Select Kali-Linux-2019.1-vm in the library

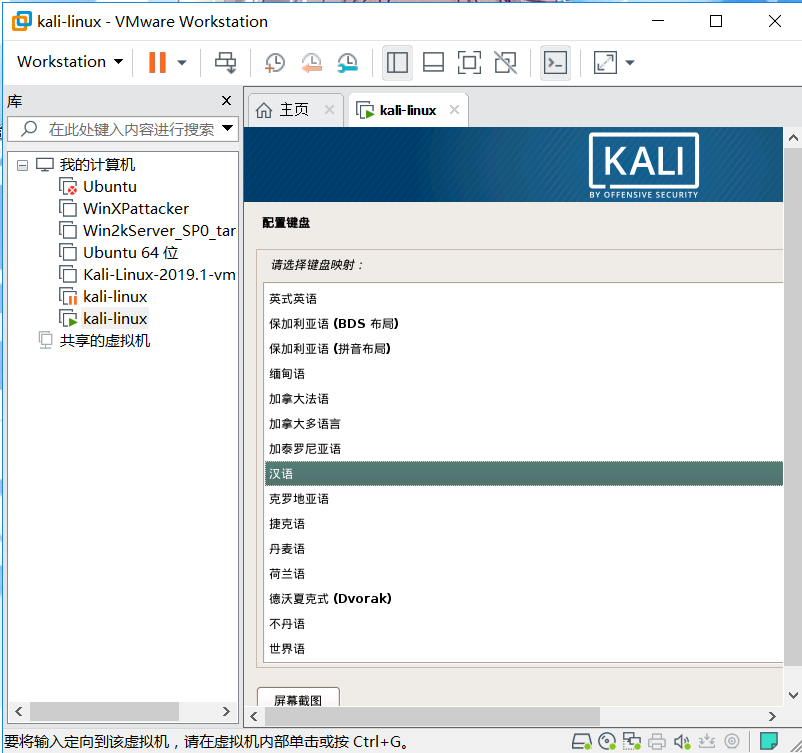pos(147,275)
